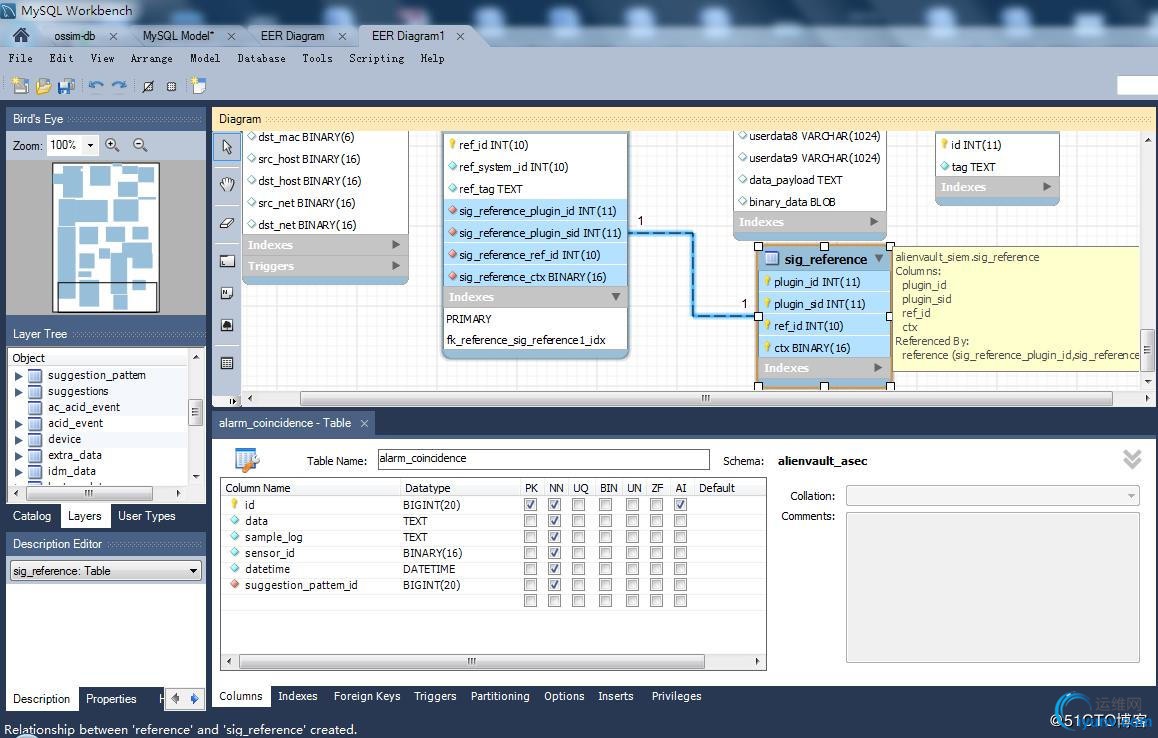Open the Database menu
Image resolution: width=1158 pixels, height=738 pixels.
261,58
